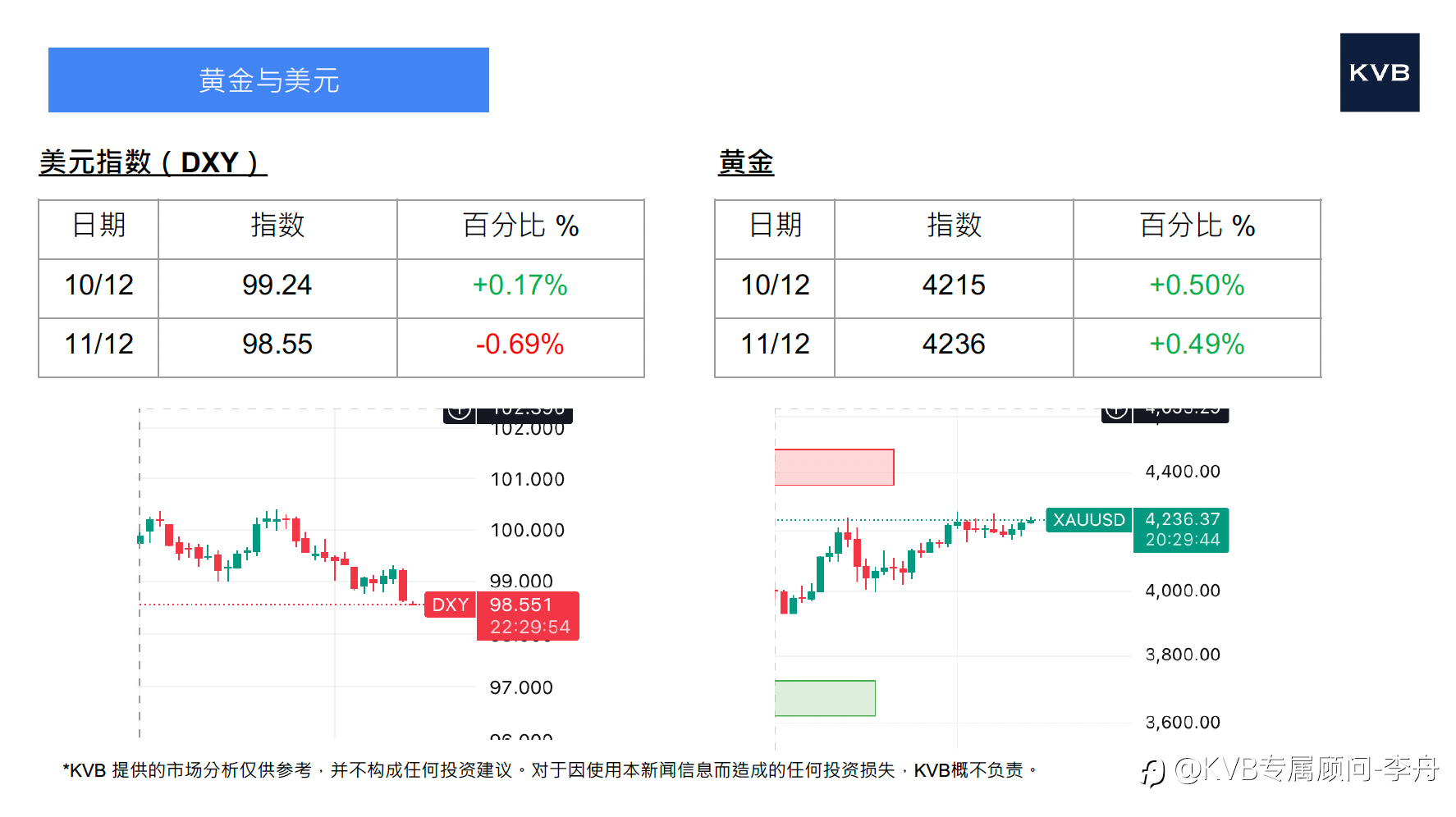Screen dimensions: 1456x817
Task: Click the -0.69% cell in DXY table
Action: pyautogui.click(x=520, y=345)
